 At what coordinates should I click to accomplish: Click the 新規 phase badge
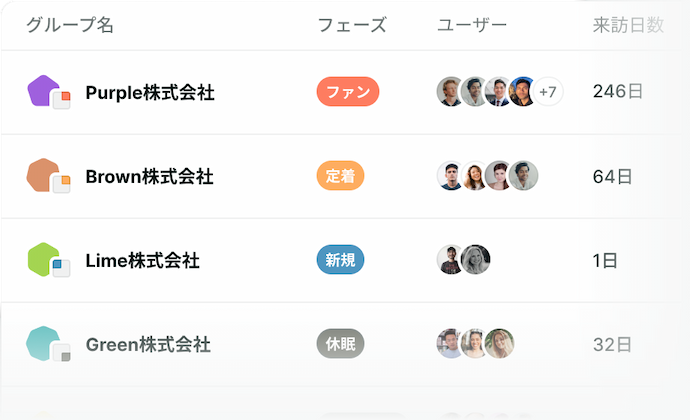340,260
